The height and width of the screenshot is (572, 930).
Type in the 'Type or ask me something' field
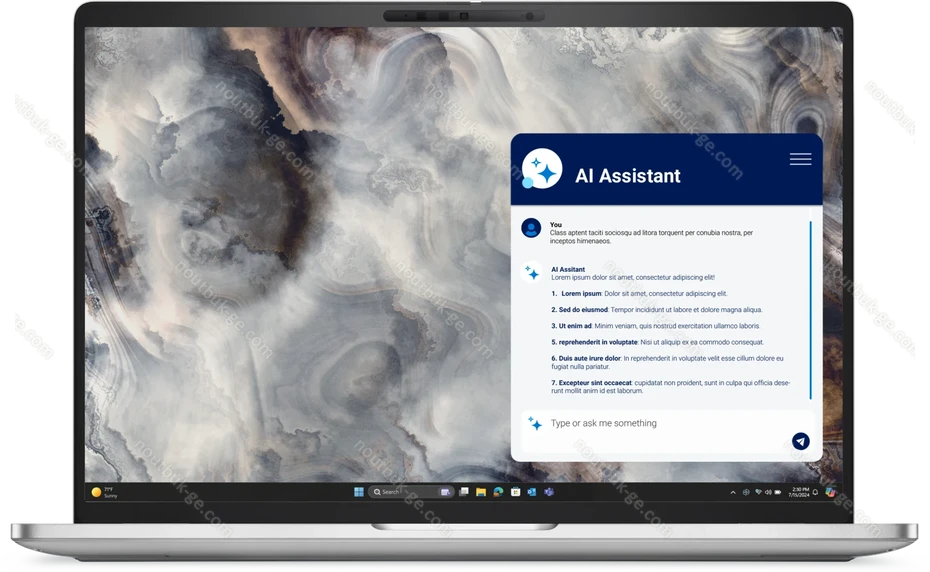pos(660,424)
